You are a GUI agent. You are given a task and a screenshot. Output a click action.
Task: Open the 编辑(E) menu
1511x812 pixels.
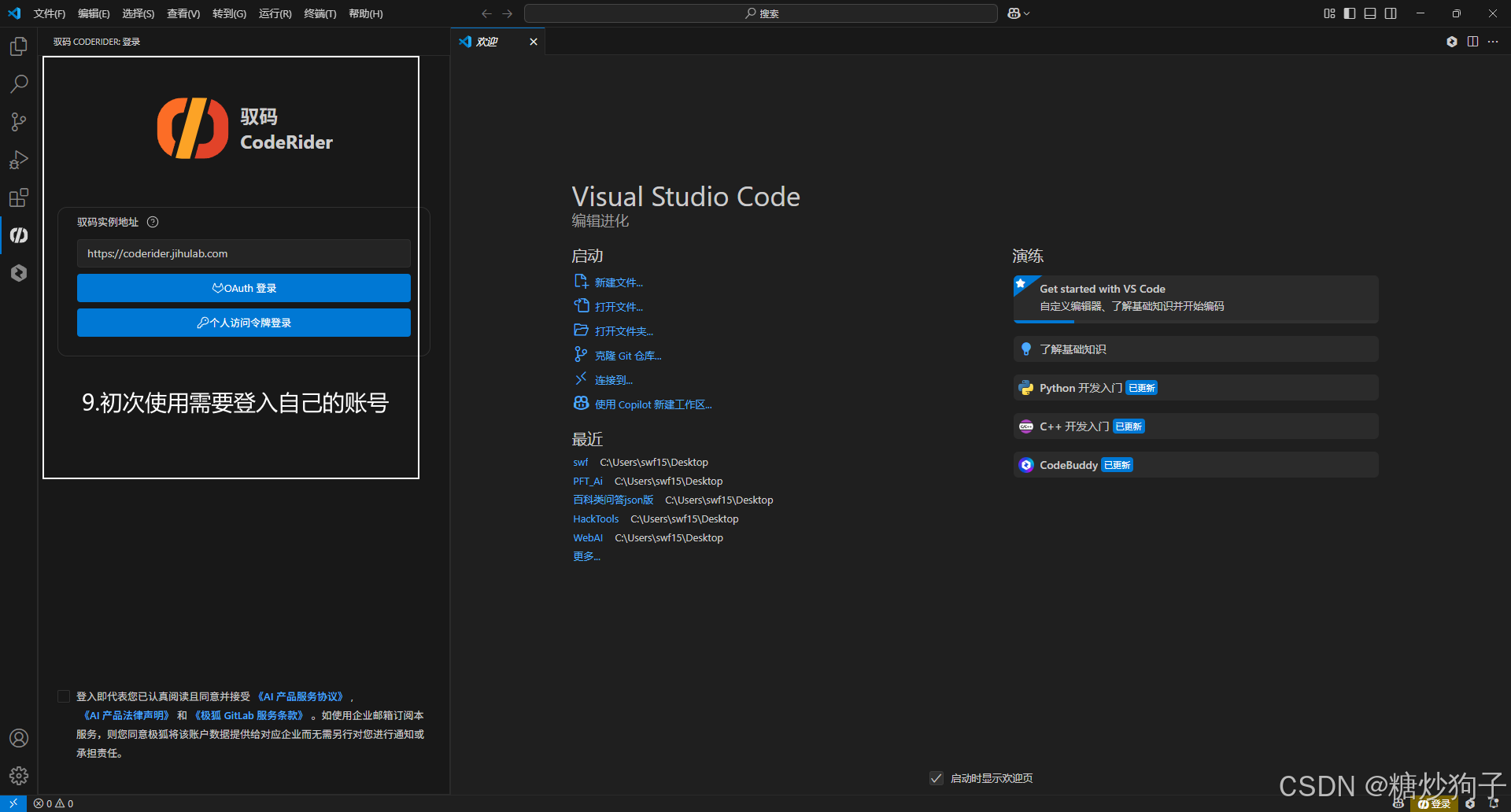(x=94, y=13)
